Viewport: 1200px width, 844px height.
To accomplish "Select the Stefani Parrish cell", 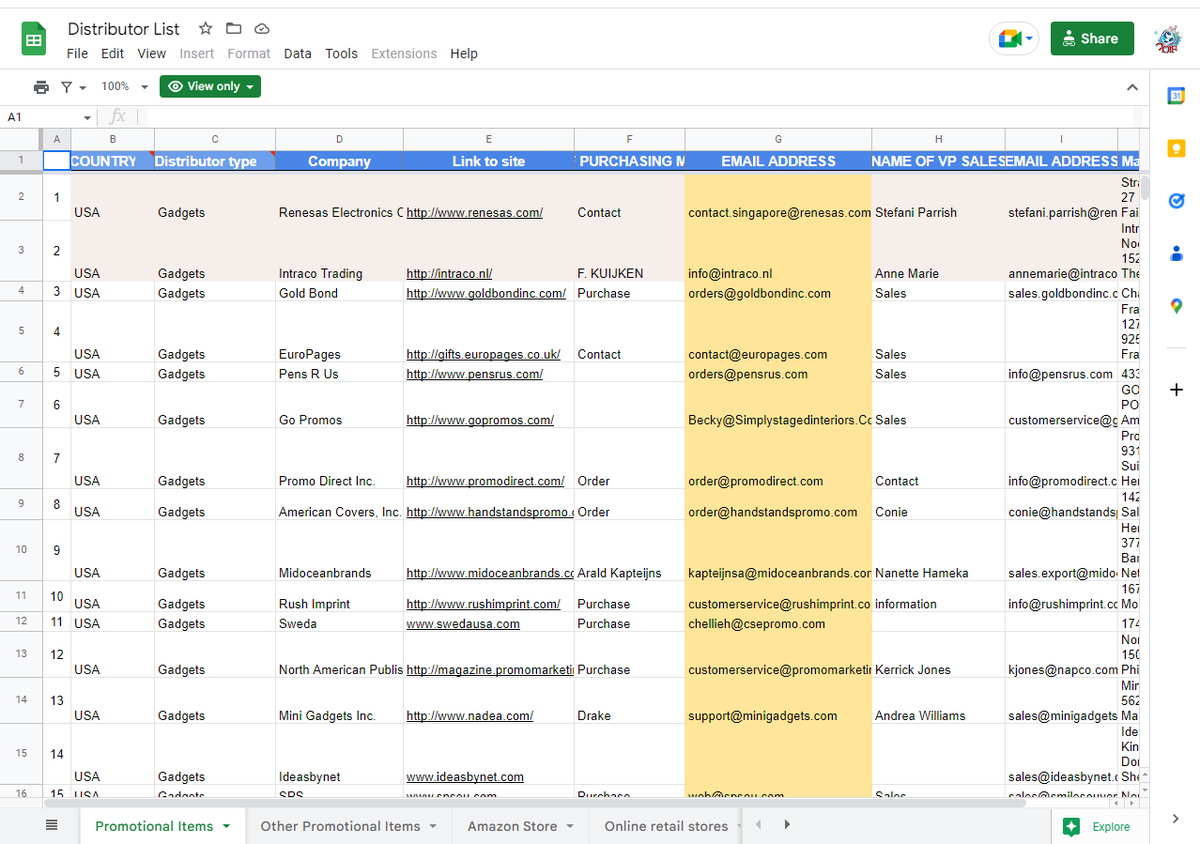I will click(x=938, y=197).
